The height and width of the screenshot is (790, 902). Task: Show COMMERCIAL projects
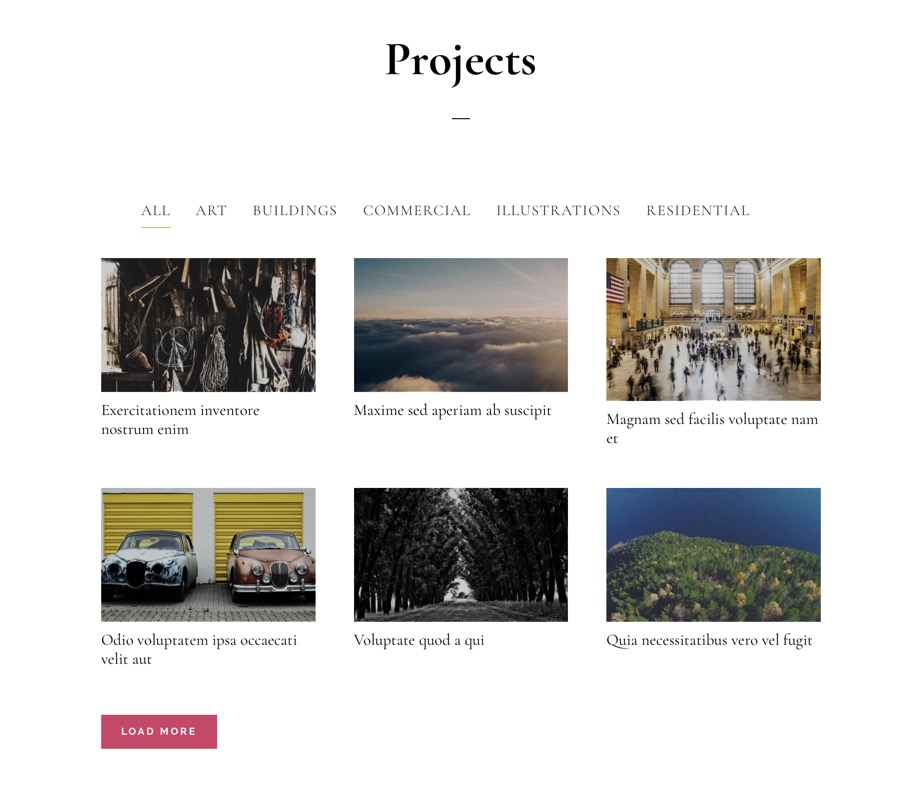point(416,211)
